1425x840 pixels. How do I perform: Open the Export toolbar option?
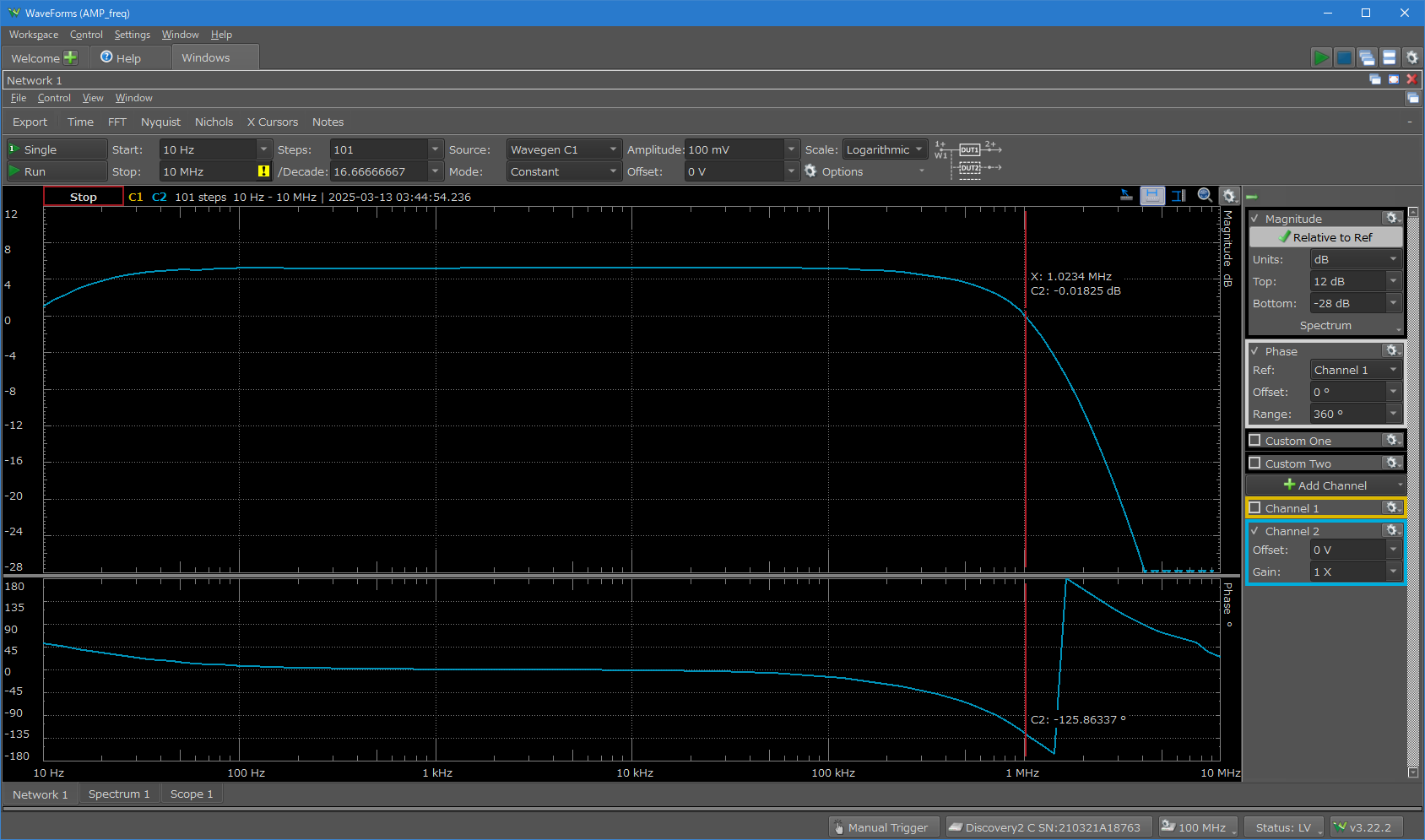click(x=30, y=122)
